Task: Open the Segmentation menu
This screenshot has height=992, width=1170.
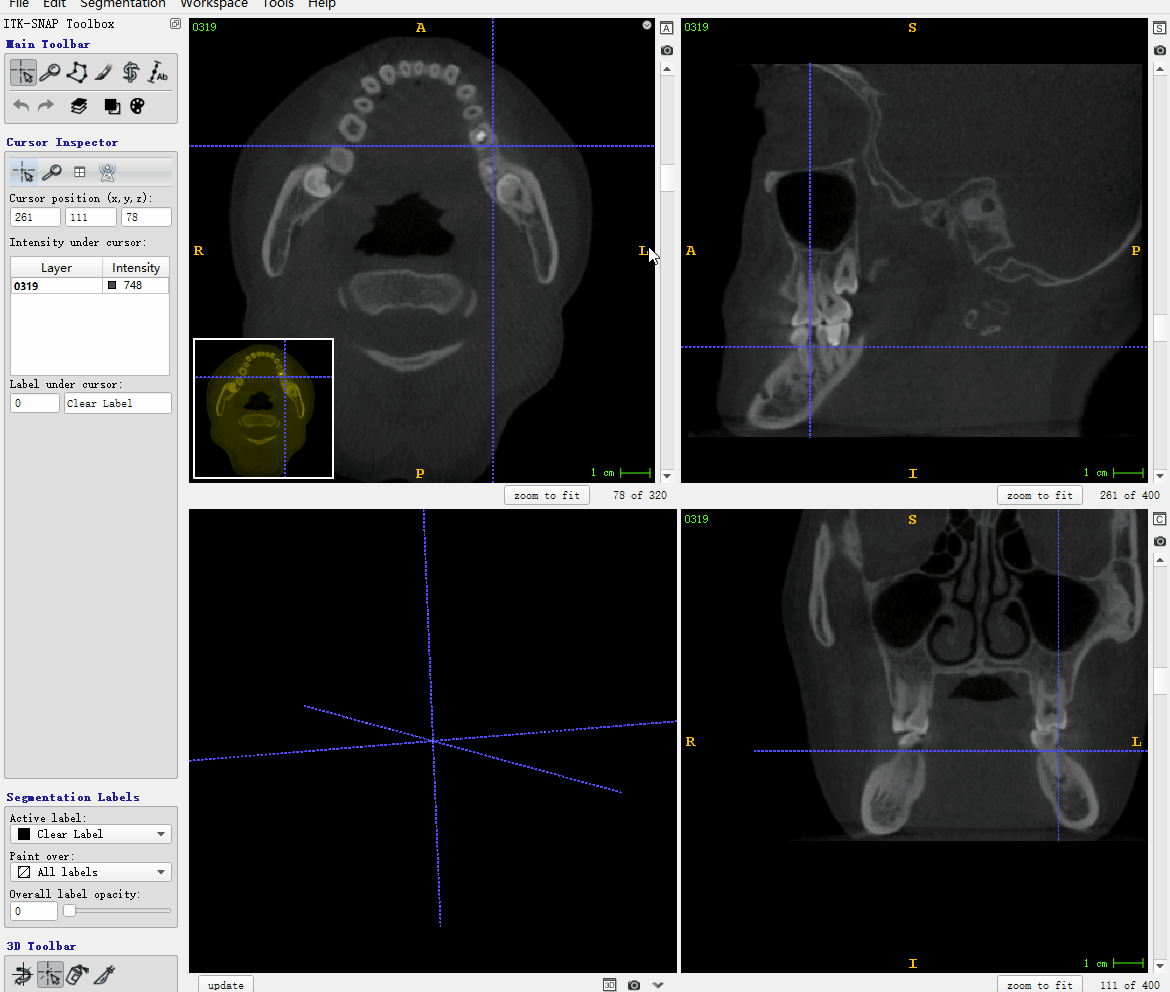Action: [123, 4]
